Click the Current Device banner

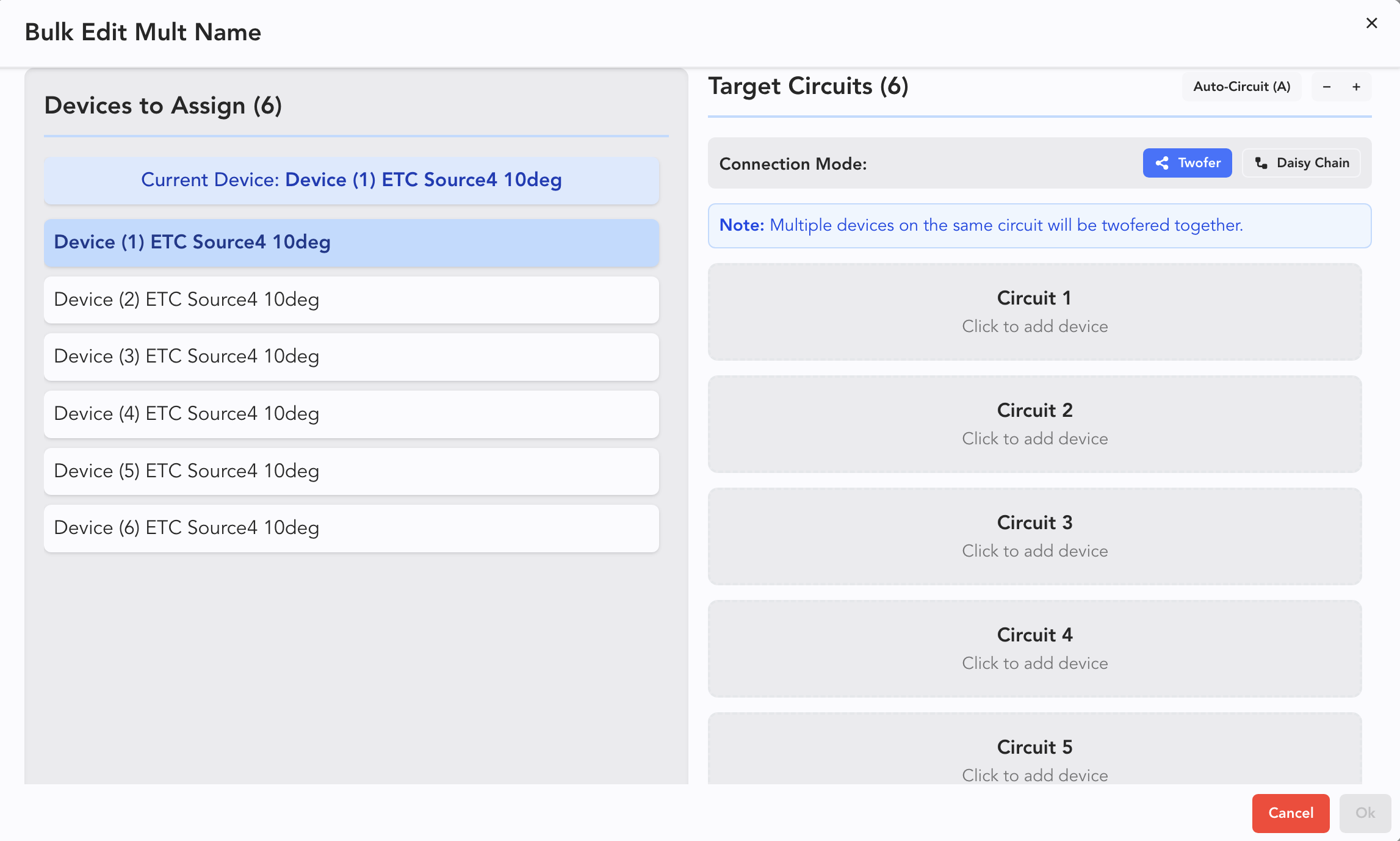(x=351, y=180)
